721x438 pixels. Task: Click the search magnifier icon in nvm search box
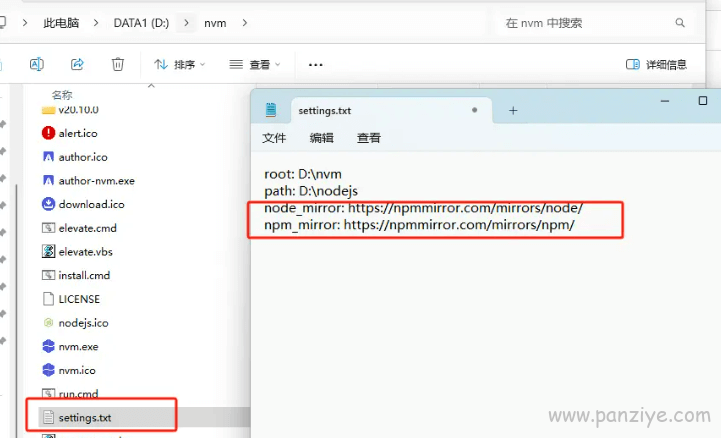[680, 23]
